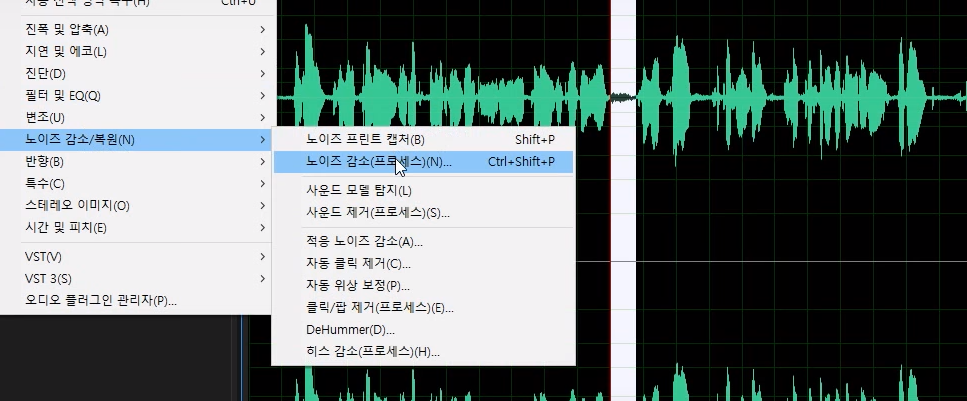Open the 필터 및 EQ(Q) submenu
967x401 pixels.
point(136,96)
